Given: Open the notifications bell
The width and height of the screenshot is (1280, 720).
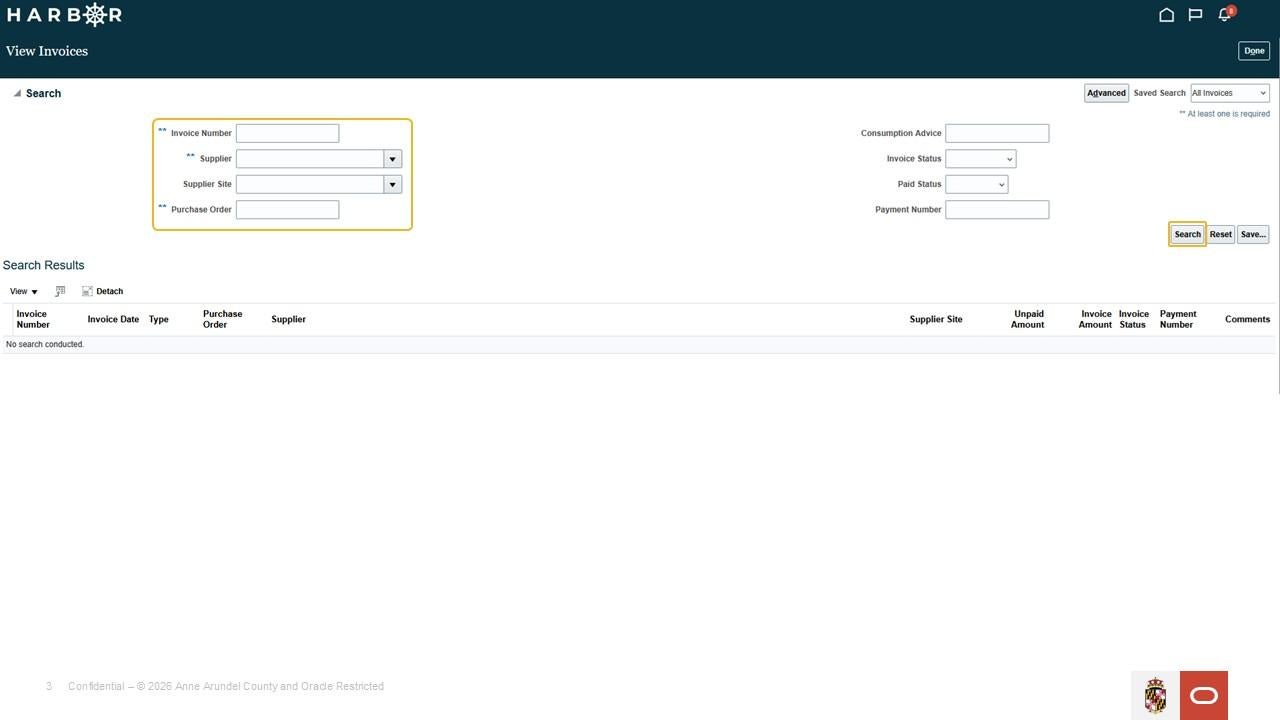Looking at the screenshot, I should [x=1225, y=14].
